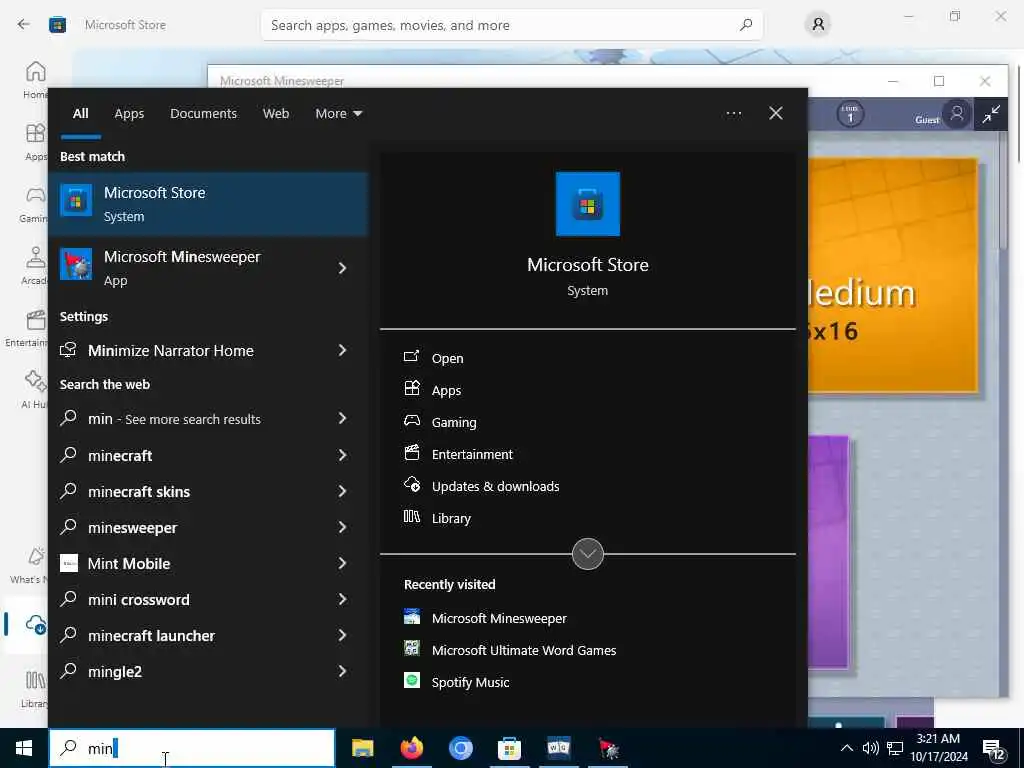Open recently visited Spotify Music
Image resolution: width=1024 pixels, height=768 pixels.
[456, 682]
